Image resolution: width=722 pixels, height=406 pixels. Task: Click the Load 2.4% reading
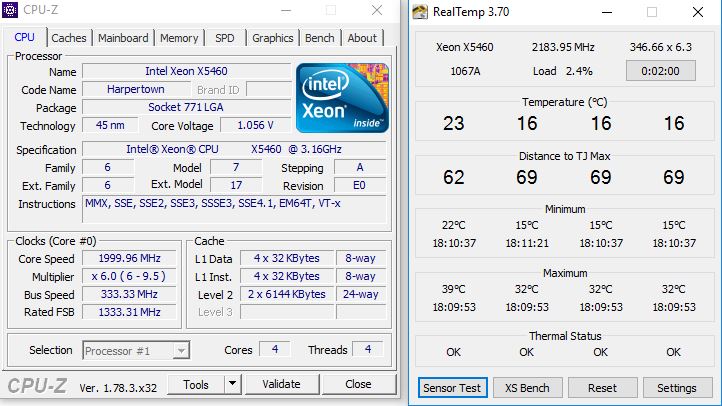click(563, 71)
